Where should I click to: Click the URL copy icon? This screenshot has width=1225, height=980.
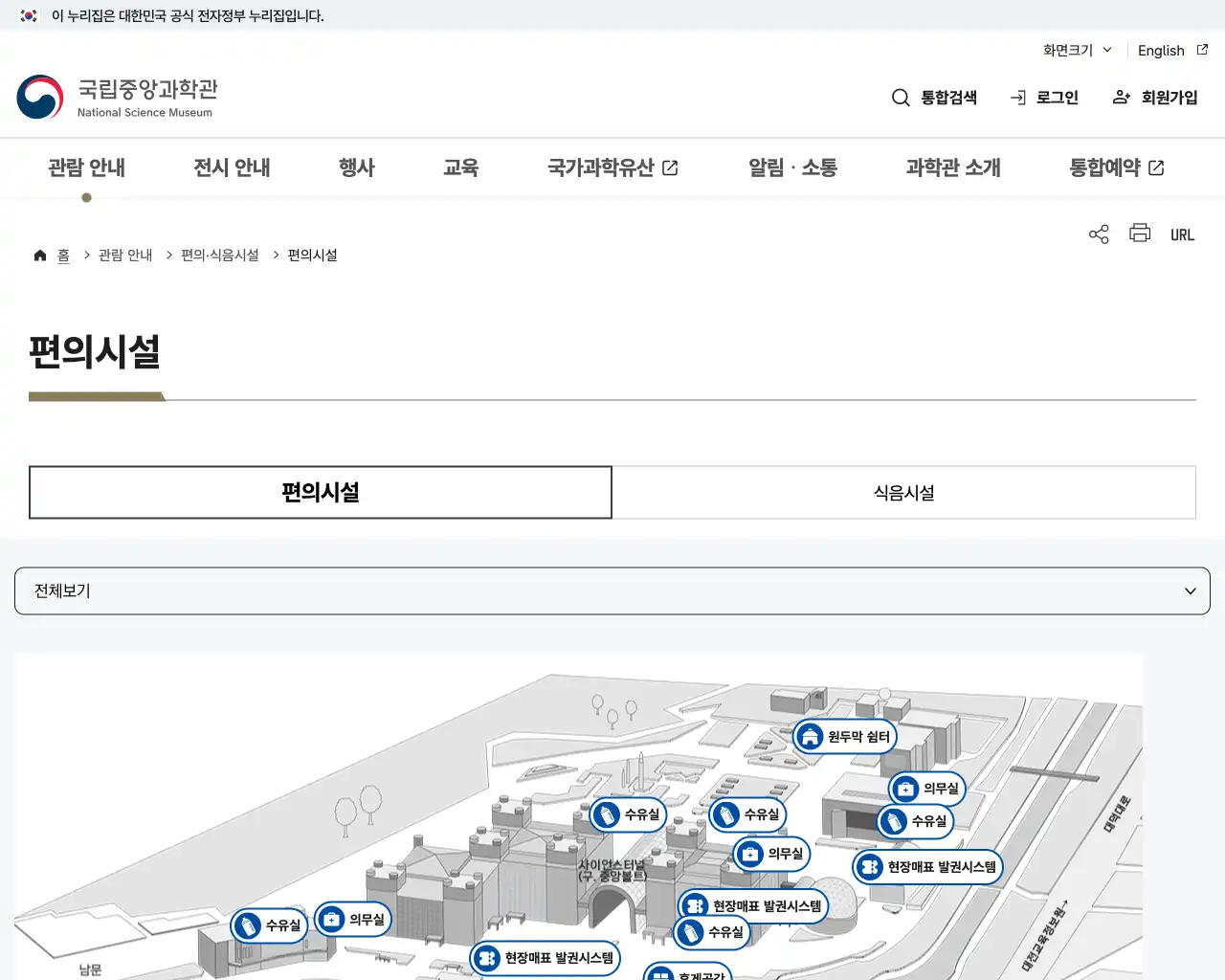(1183, 234)
